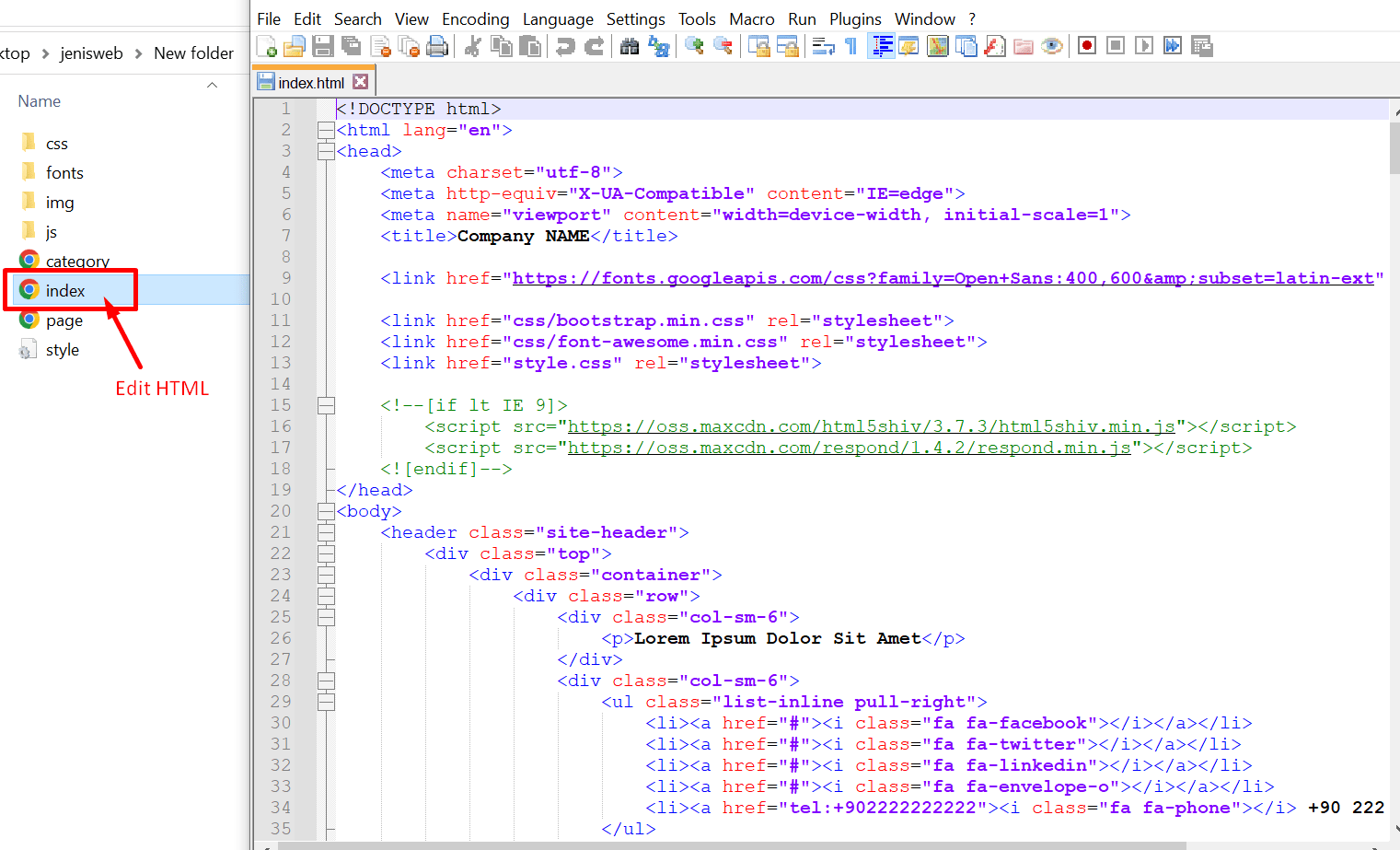Click New folder in Explorer breadcrumb
This screenshot has width=1400, height=850.
pos(193,53)
